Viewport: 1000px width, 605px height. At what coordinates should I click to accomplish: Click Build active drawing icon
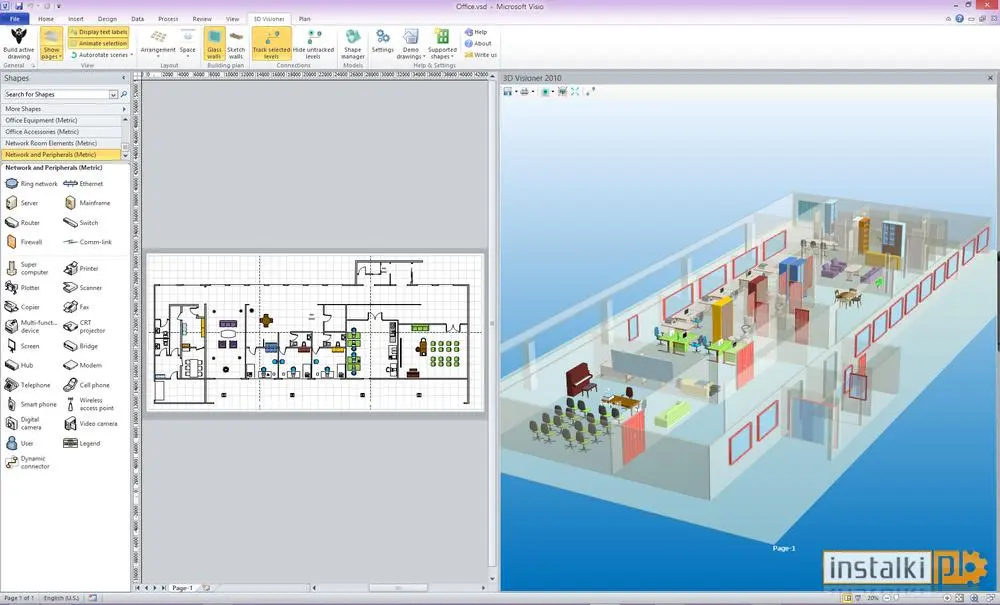pyautogui.click(x=18, y=36)
